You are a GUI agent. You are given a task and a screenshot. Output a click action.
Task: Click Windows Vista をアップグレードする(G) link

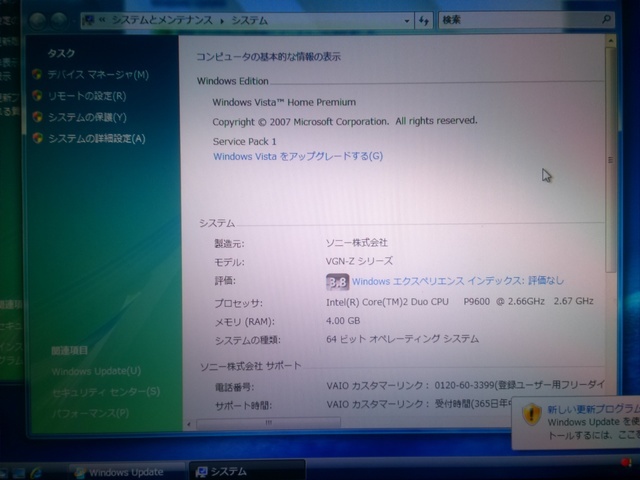pyautogui.click(x=298, y=156)
